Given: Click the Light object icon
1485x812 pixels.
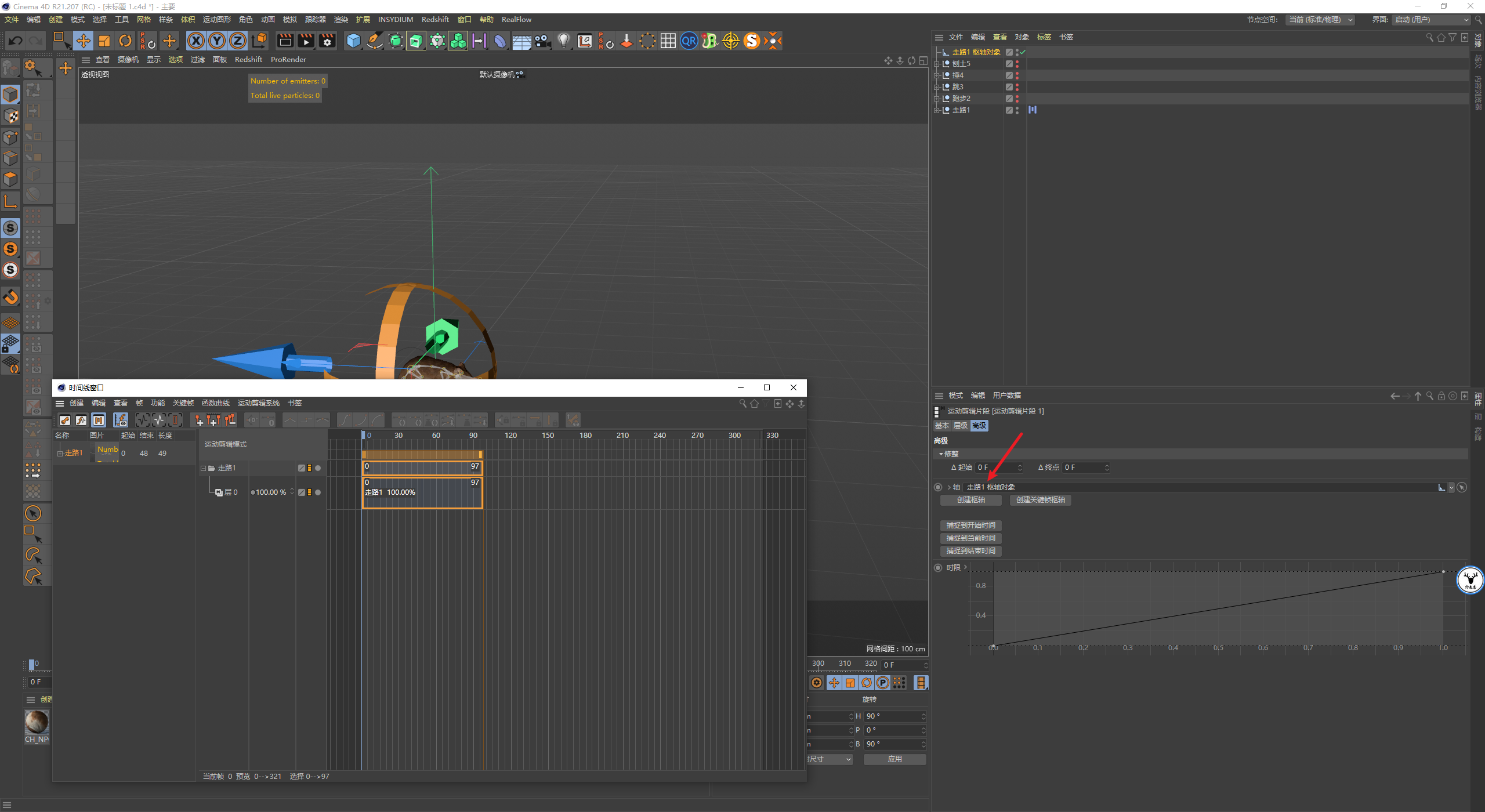Looking at the screenshot, I should click(563, 41).
